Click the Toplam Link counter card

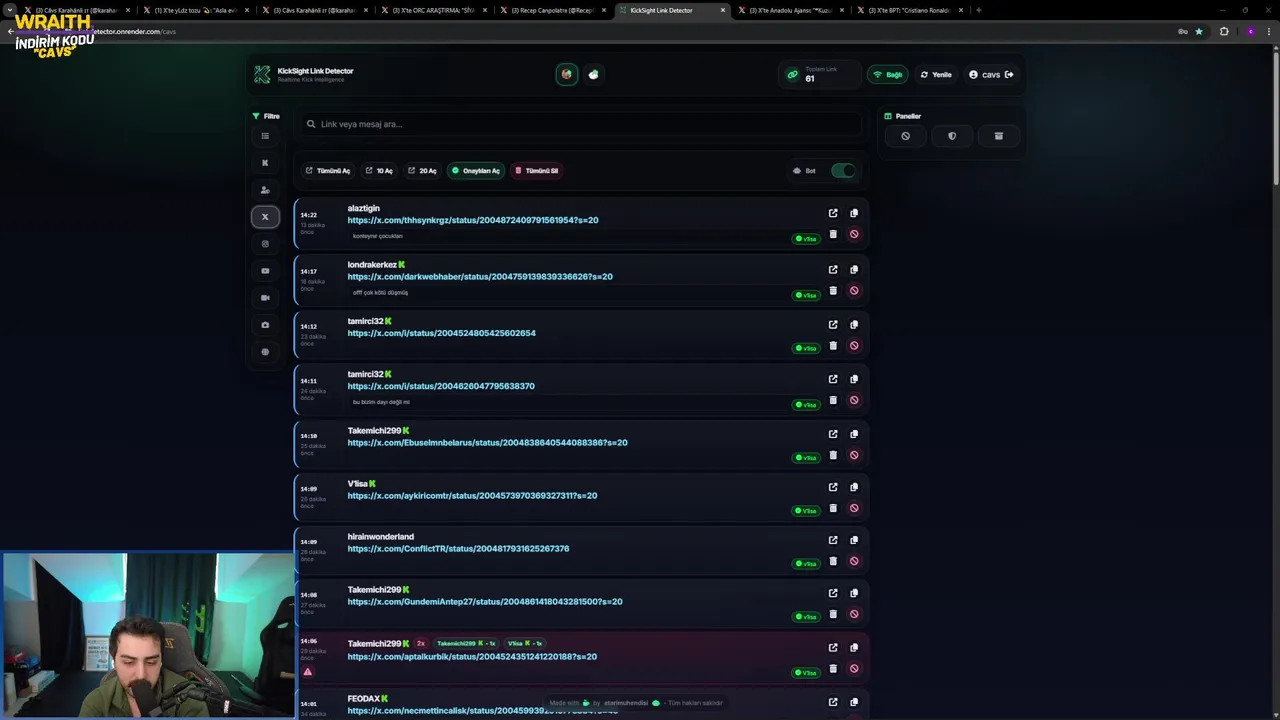pos(818,75)
